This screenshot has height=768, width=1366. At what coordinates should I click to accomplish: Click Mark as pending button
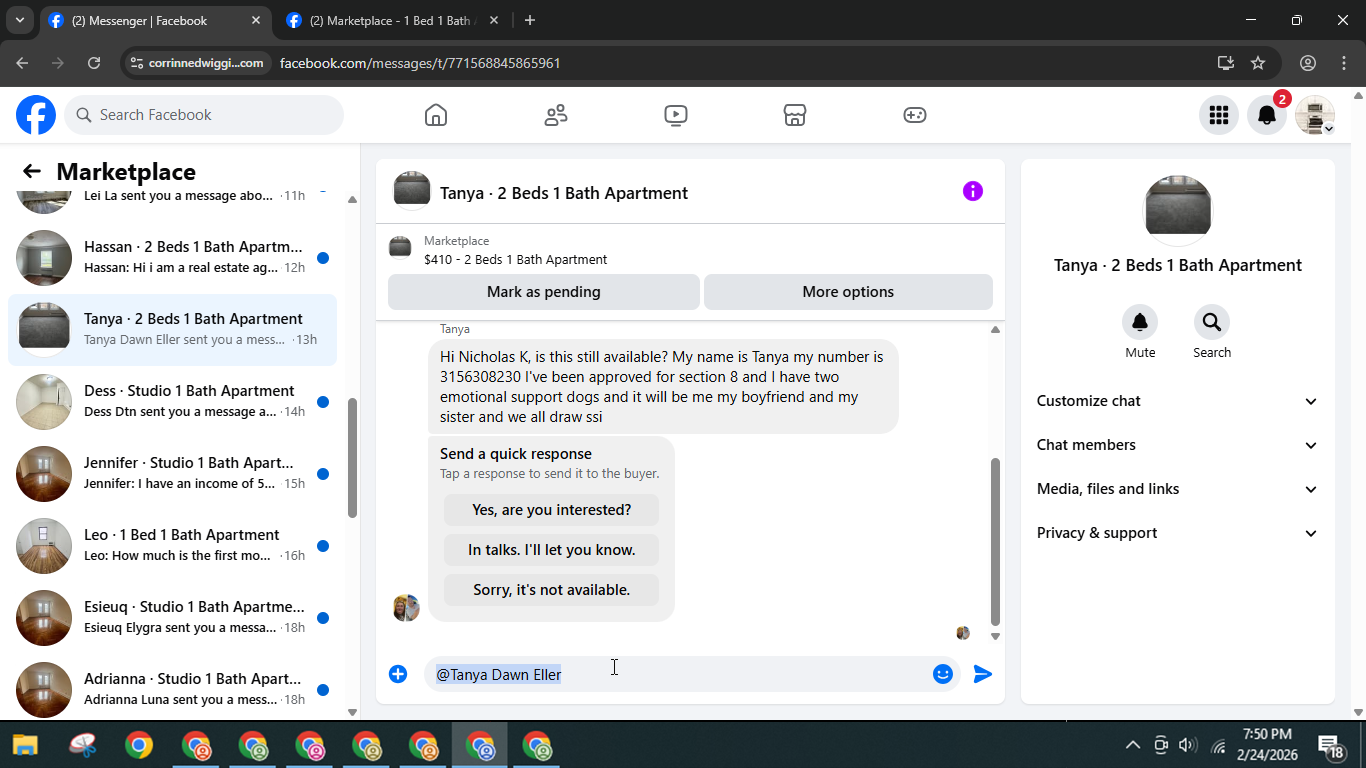pyautogui.click(x=544, y=292)
